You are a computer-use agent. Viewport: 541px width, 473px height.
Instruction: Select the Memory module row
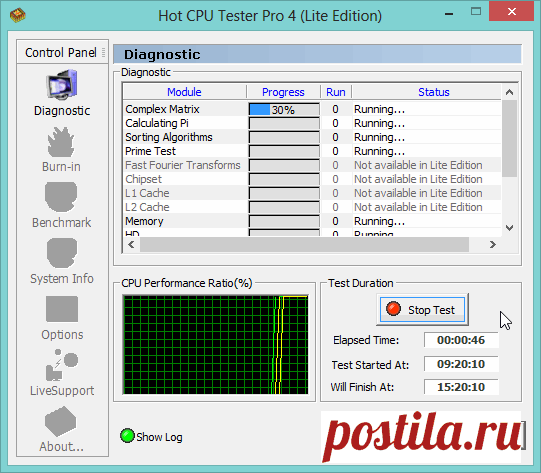(312, 221)
